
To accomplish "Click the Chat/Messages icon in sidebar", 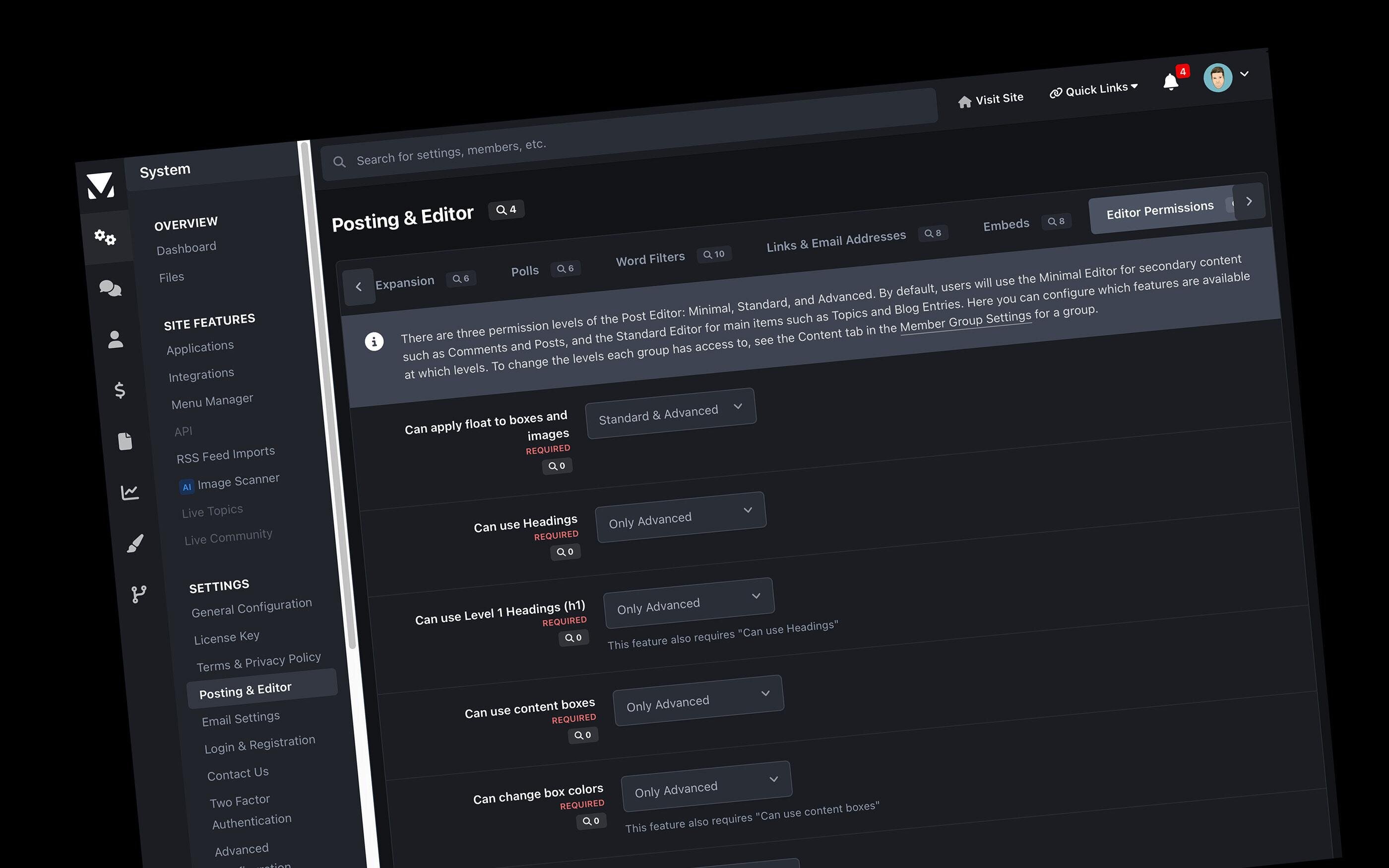I will [107, 288].
